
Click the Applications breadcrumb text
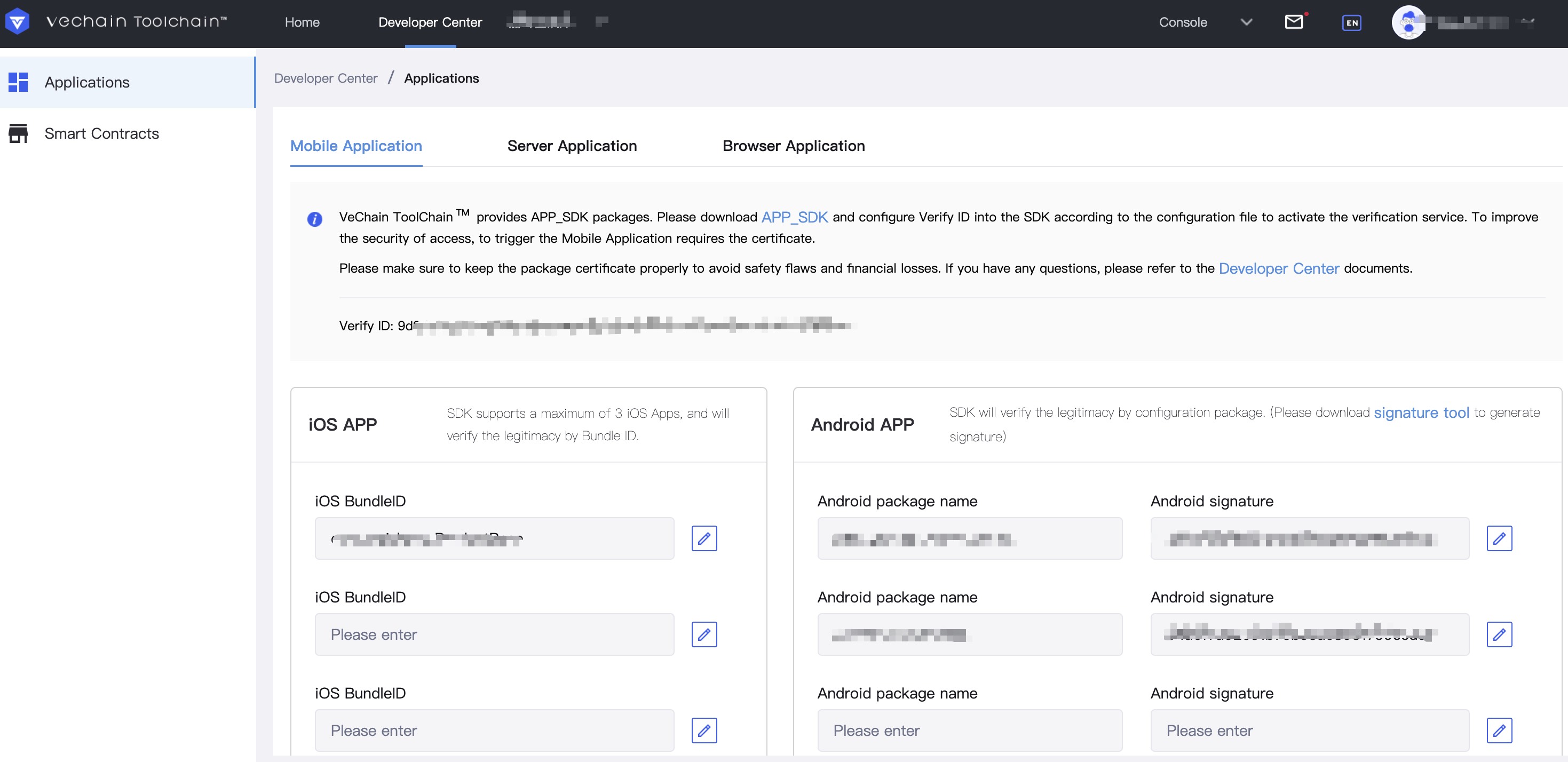tap(441, 78)
